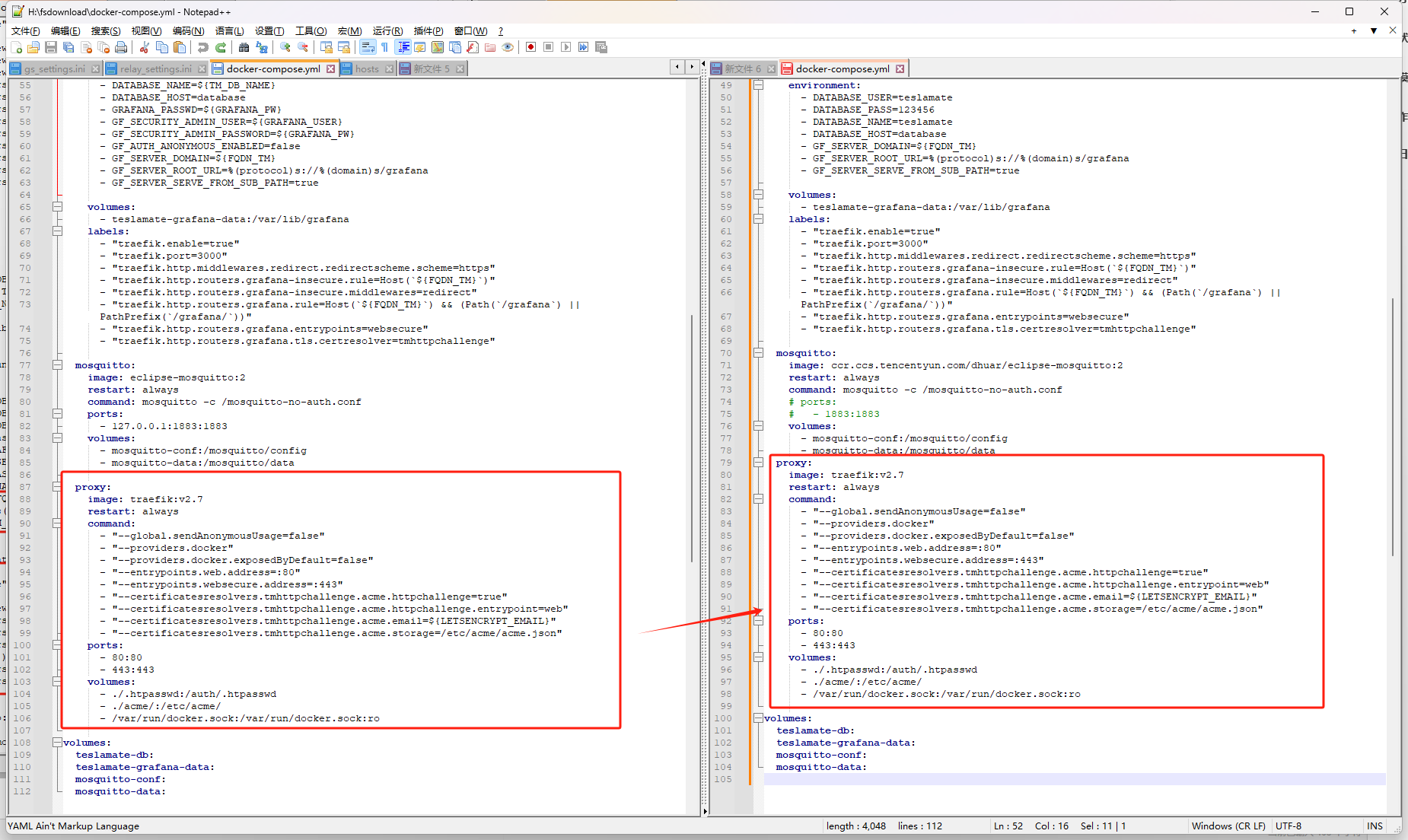Click the Zoom Out magnifier icon

[x=303, y=47]
